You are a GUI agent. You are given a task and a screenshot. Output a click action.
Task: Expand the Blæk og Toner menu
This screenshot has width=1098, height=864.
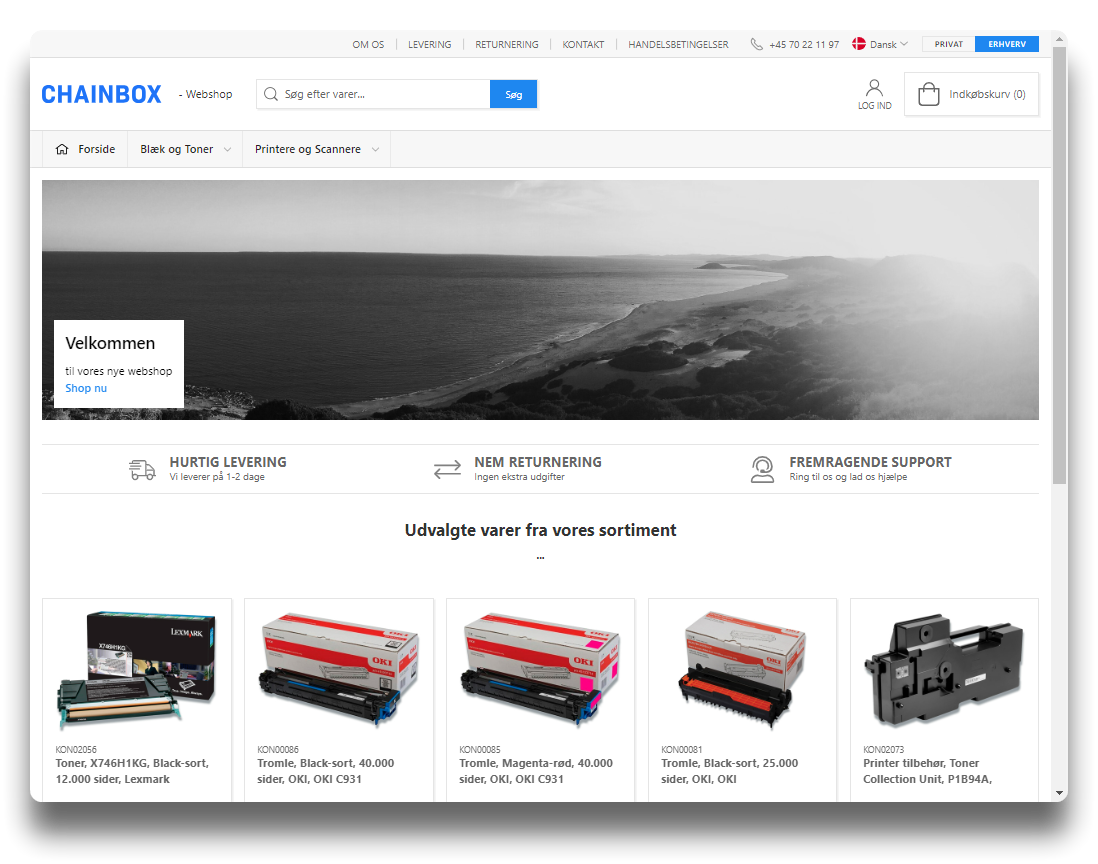(x=185, y=149)
